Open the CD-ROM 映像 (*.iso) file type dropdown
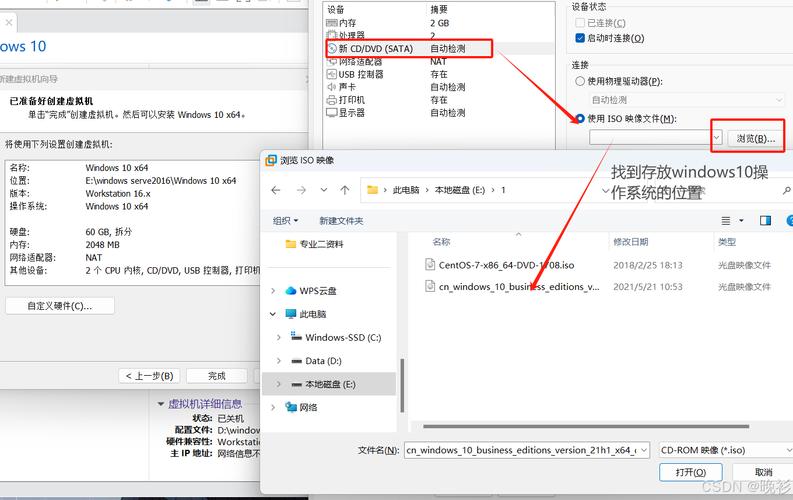The width and height of the screenshot is (793, 500). 725,450
